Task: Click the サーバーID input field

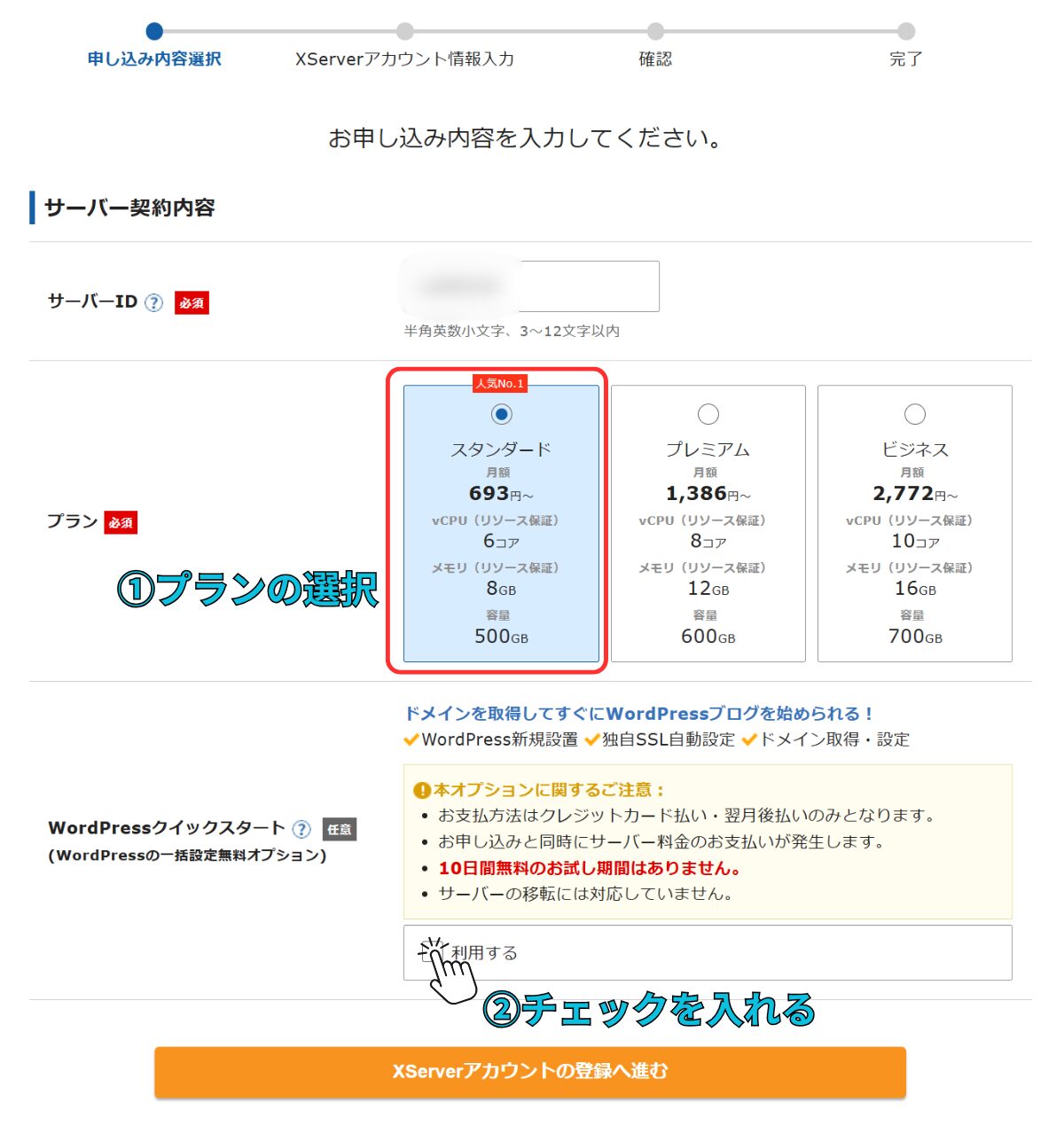Action: click(x=531, y=286)
